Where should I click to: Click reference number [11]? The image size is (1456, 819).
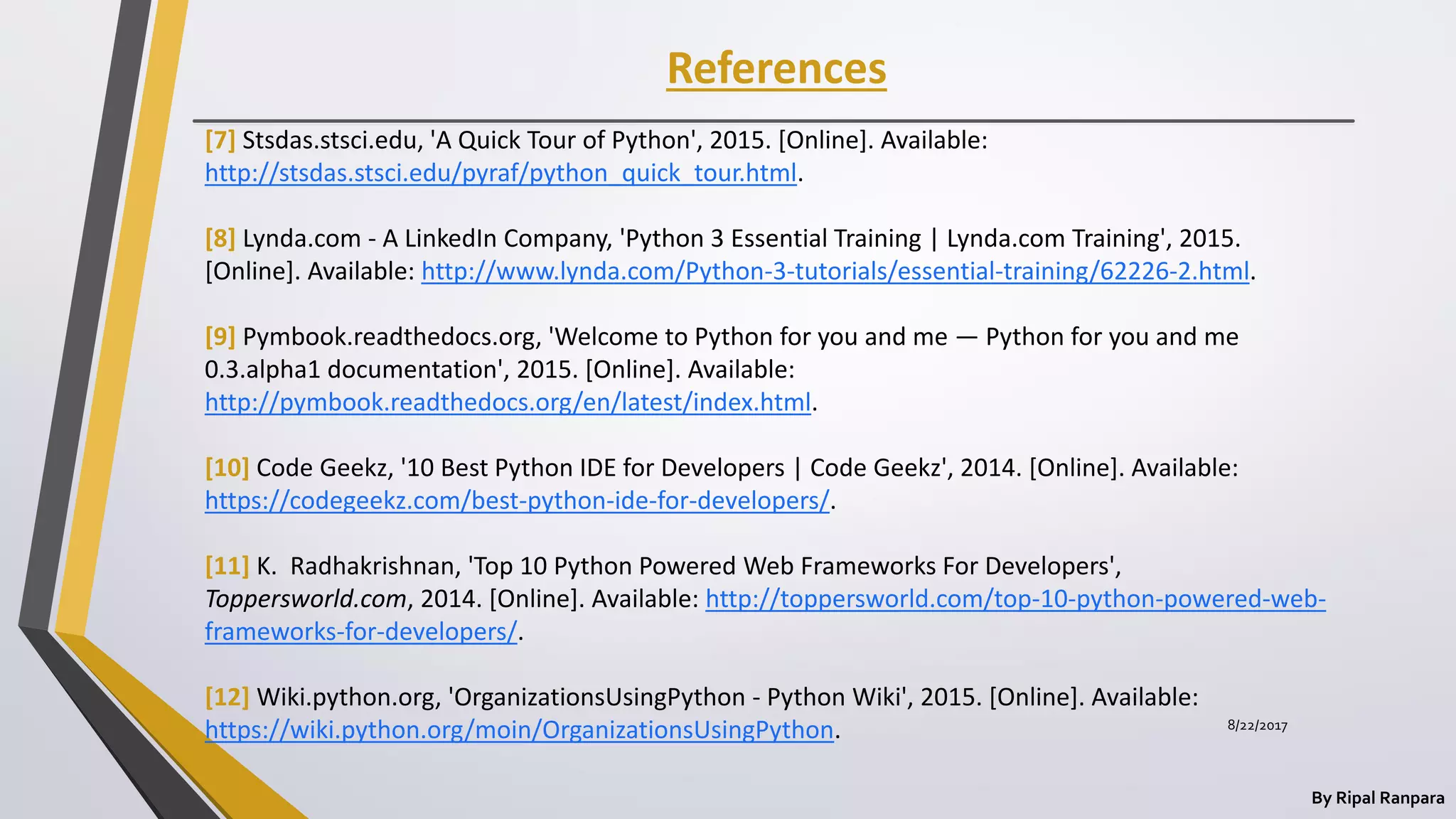coord(227,566)
